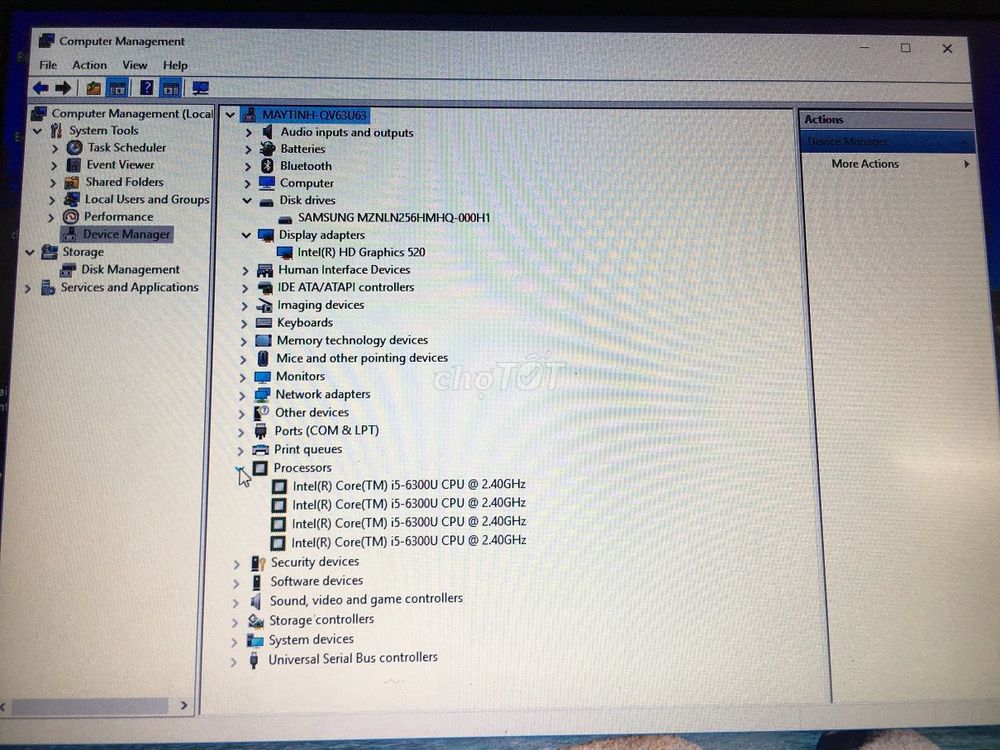
Task: Click the Security devices icon
Action: [258, 563]
